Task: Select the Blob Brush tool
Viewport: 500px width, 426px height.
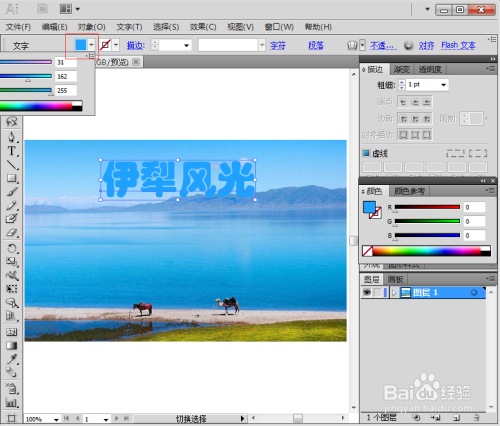Action: click(x=12, y=219)
